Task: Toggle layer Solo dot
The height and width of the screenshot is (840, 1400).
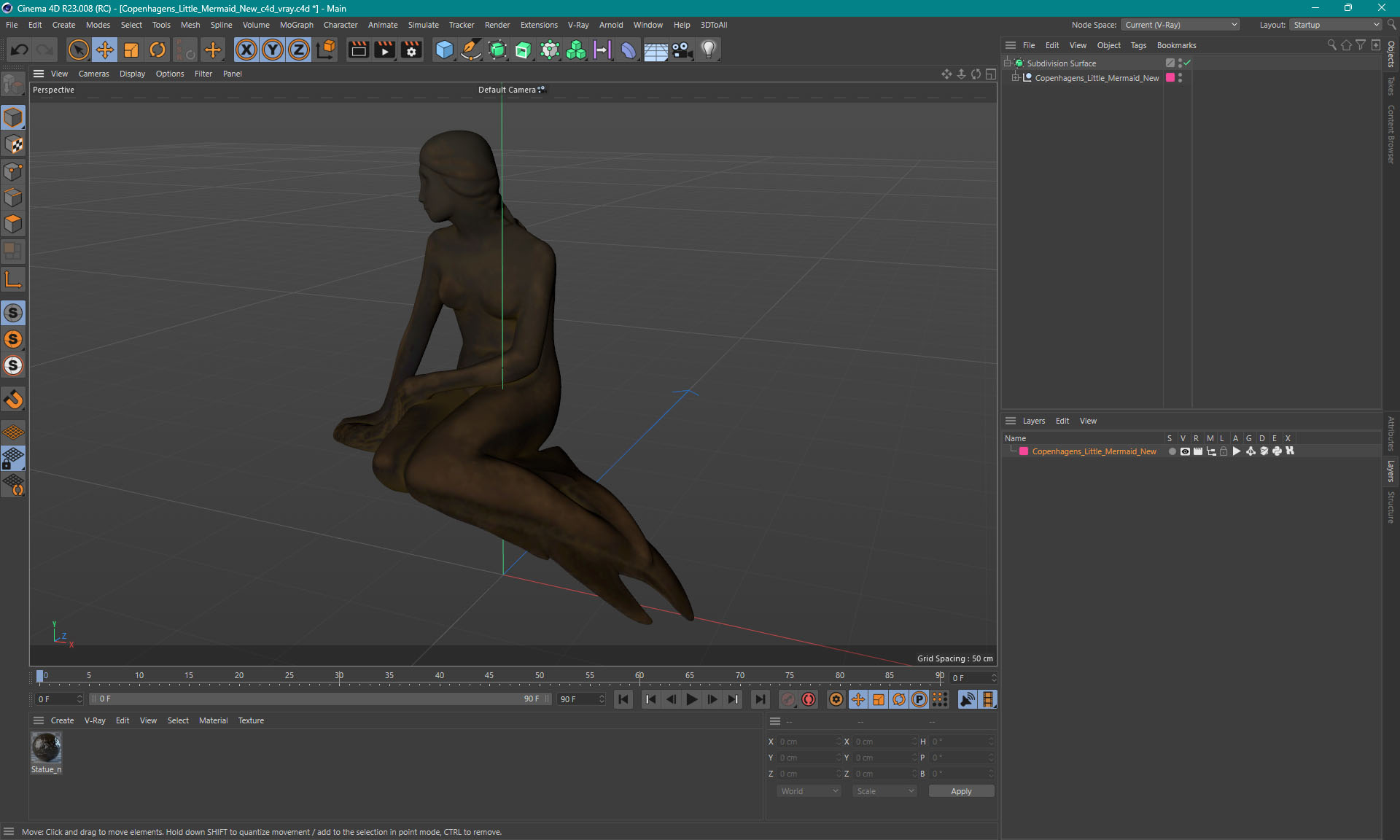Action: [1172, 451]
